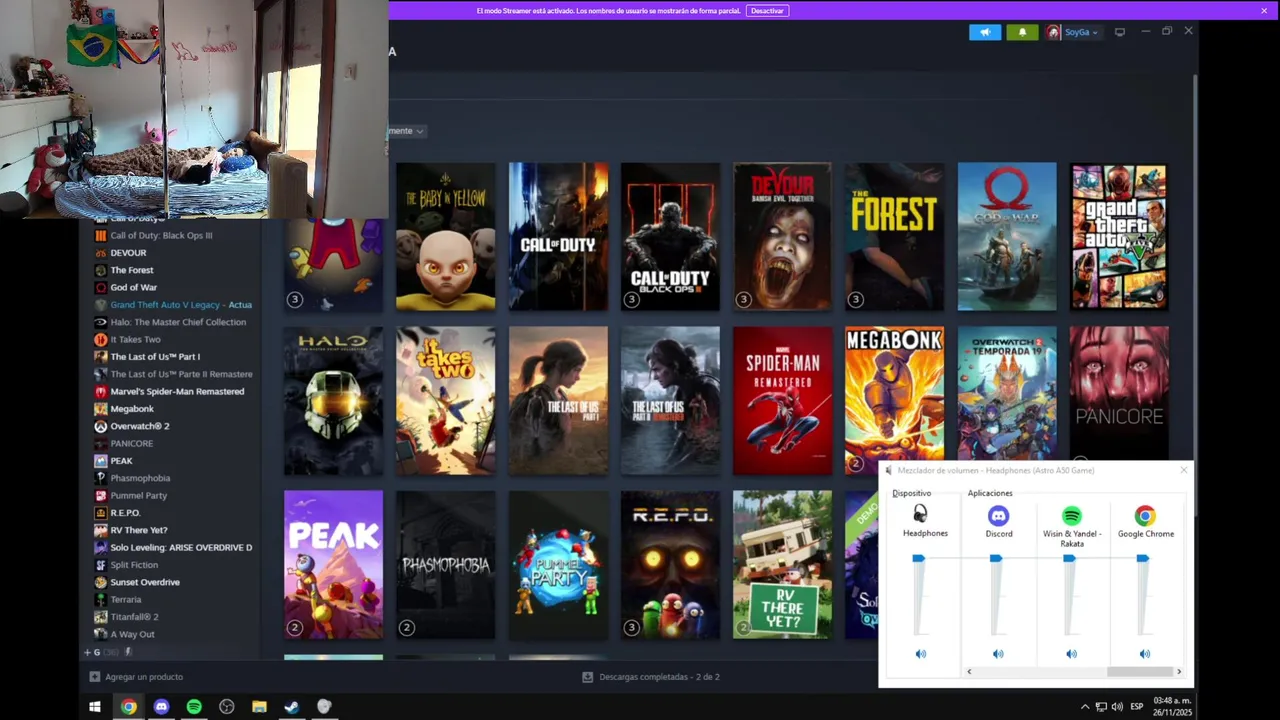Open the green notifications bell
Image resolution: width=1280 pixels, height=720 pixels.
click(x=1022, y=32)
